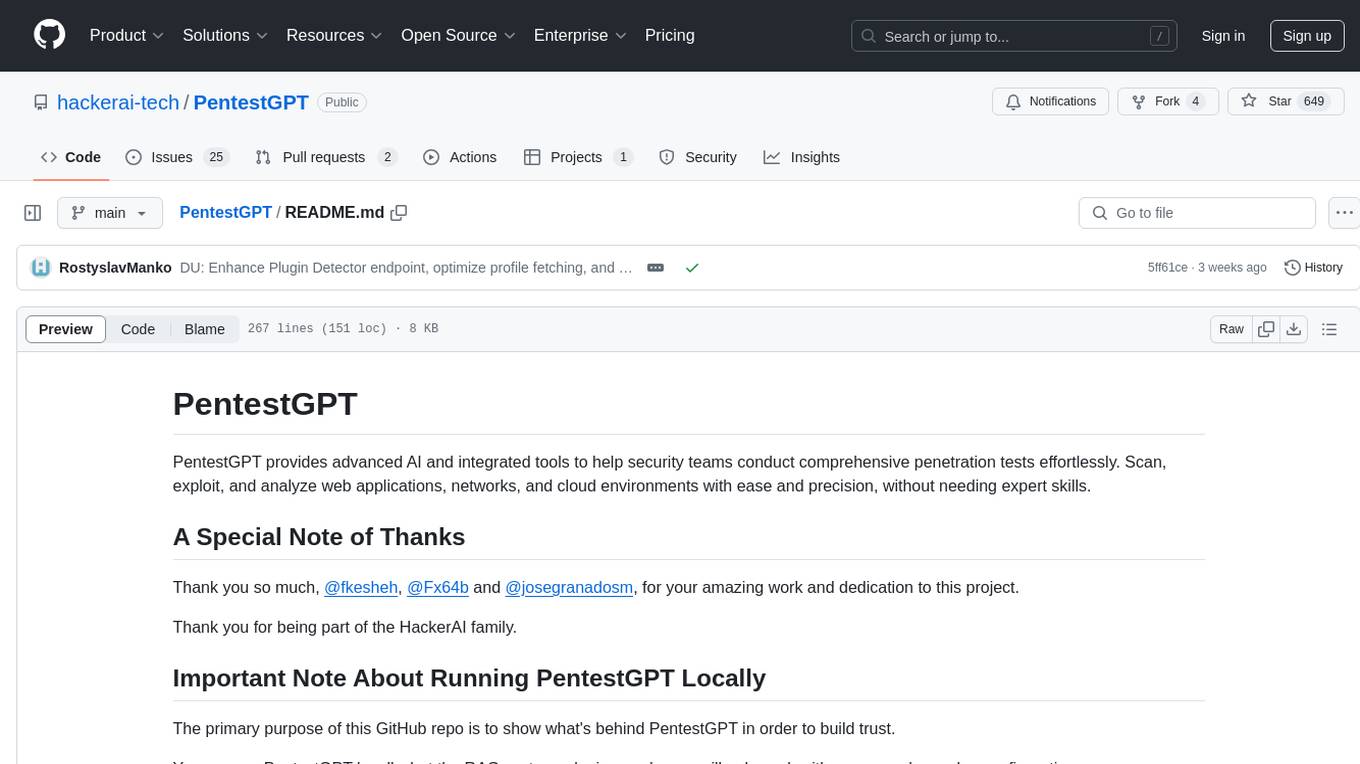1360x764 pixels.
Task: Go to PentestGPT root in breadcrumb
Action: point(226,212)
